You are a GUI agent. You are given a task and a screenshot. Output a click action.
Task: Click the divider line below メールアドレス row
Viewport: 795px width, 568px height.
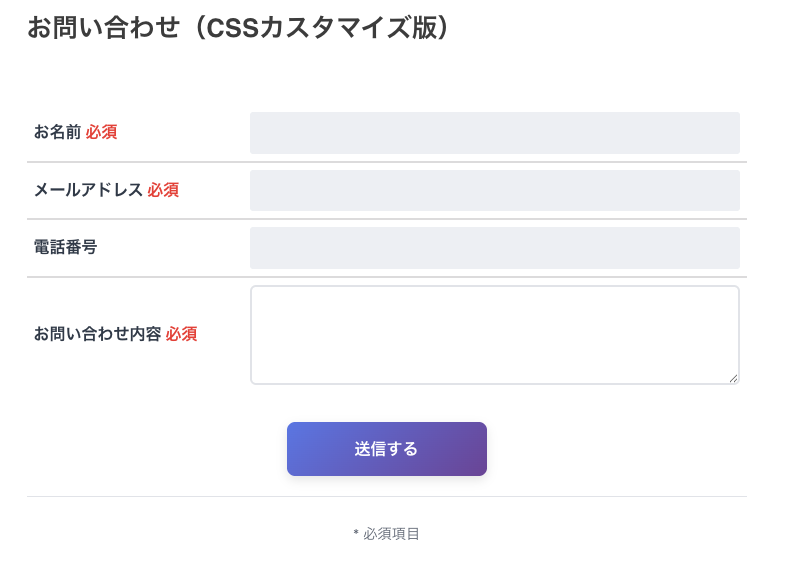[x=386, y=219]
